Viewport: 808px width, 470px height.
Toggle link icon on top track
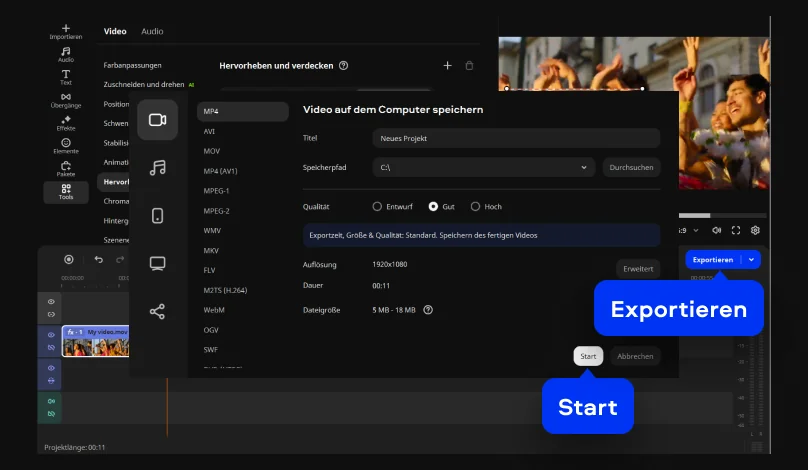(51, 314)
